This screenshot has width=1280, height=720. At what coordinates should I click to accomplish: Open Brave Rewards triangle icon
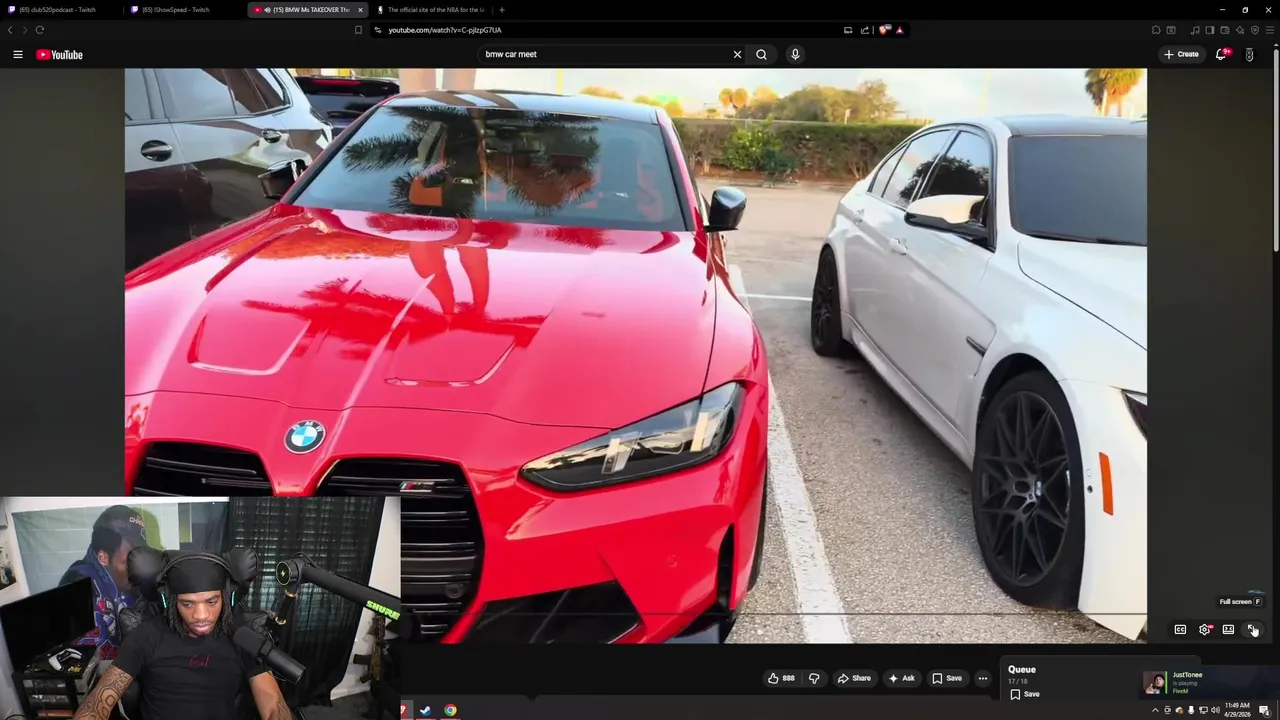[899, 30]
